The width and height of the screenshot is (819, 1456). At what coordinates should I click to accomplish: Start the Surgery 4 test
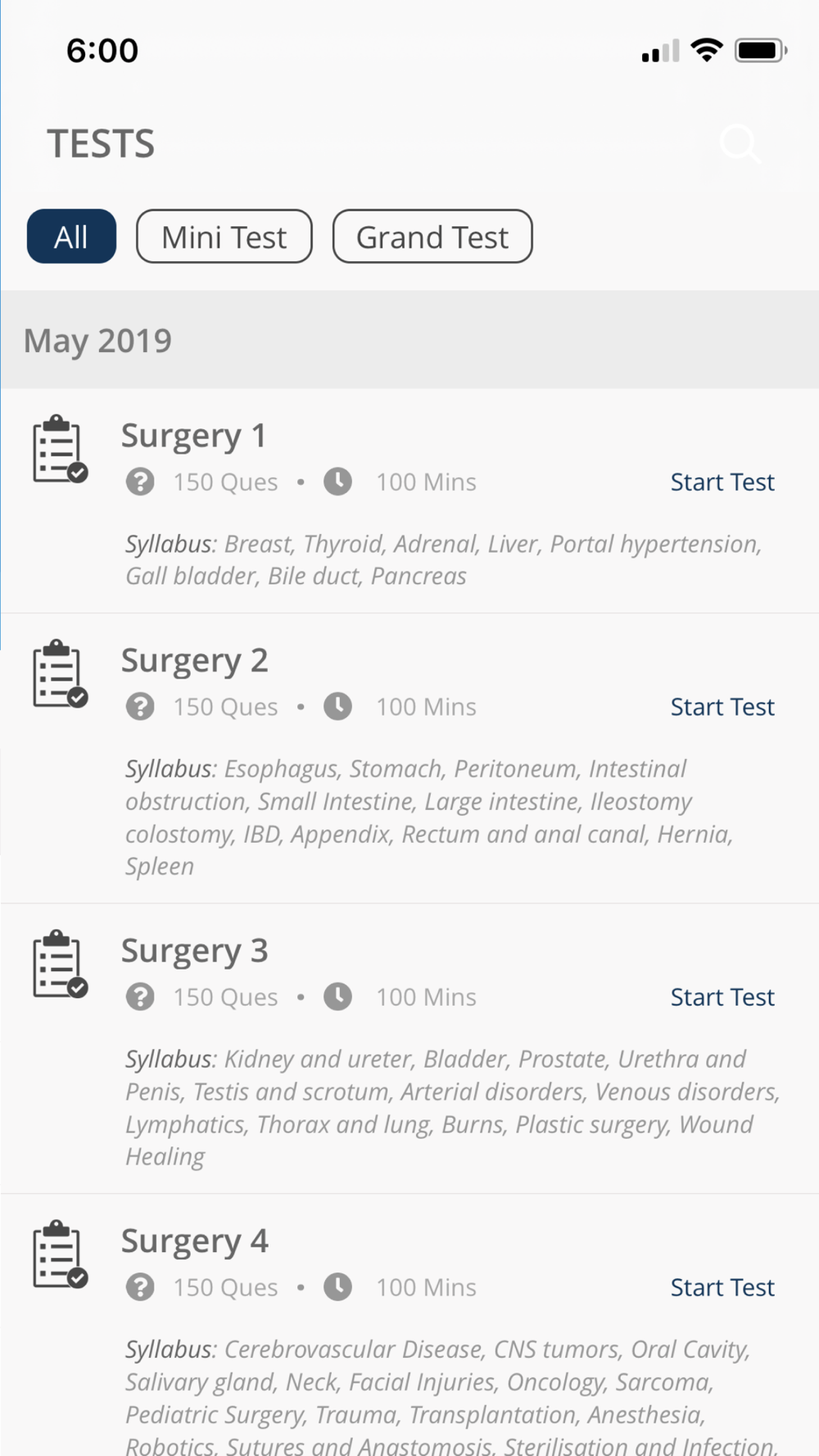coord(722,1287)
